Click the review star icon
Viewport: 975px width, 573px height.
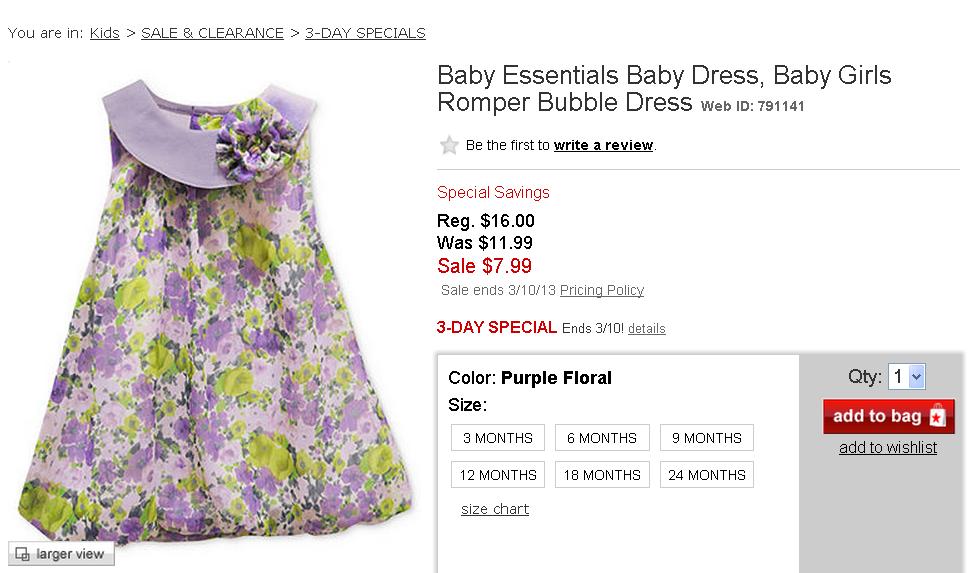449,145
